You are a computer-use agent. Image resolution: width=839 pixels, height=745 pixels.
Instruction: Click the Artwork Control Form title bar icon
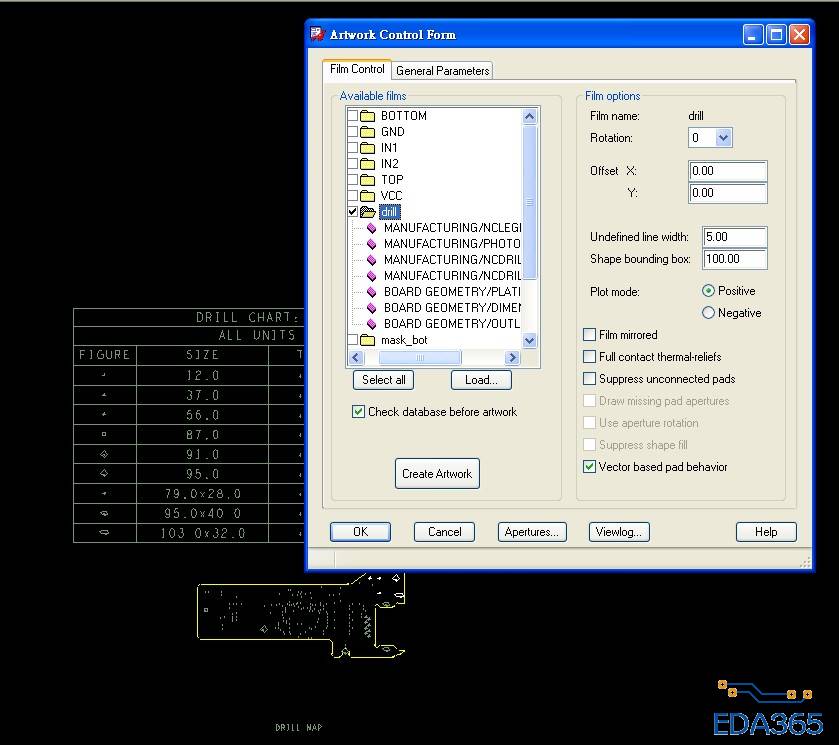coord(318,34)
